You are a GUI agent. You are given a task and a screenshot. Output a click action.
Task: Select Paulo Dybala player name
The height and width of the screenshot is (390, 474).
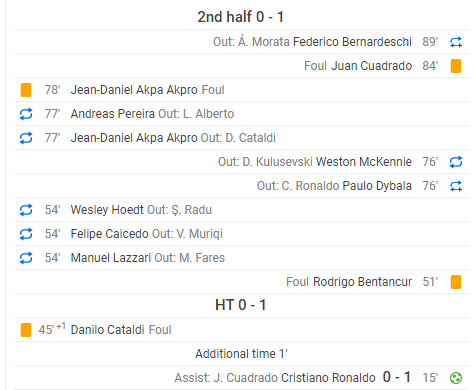pyautogui.click(x=377, y=186)
